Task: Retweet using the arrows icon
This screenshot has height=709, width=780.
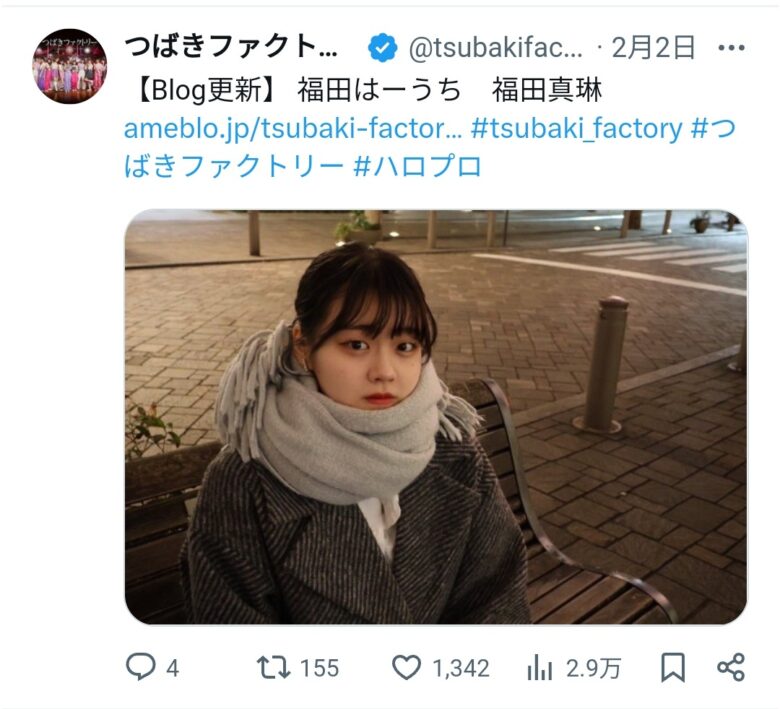Action: (273, 667)
